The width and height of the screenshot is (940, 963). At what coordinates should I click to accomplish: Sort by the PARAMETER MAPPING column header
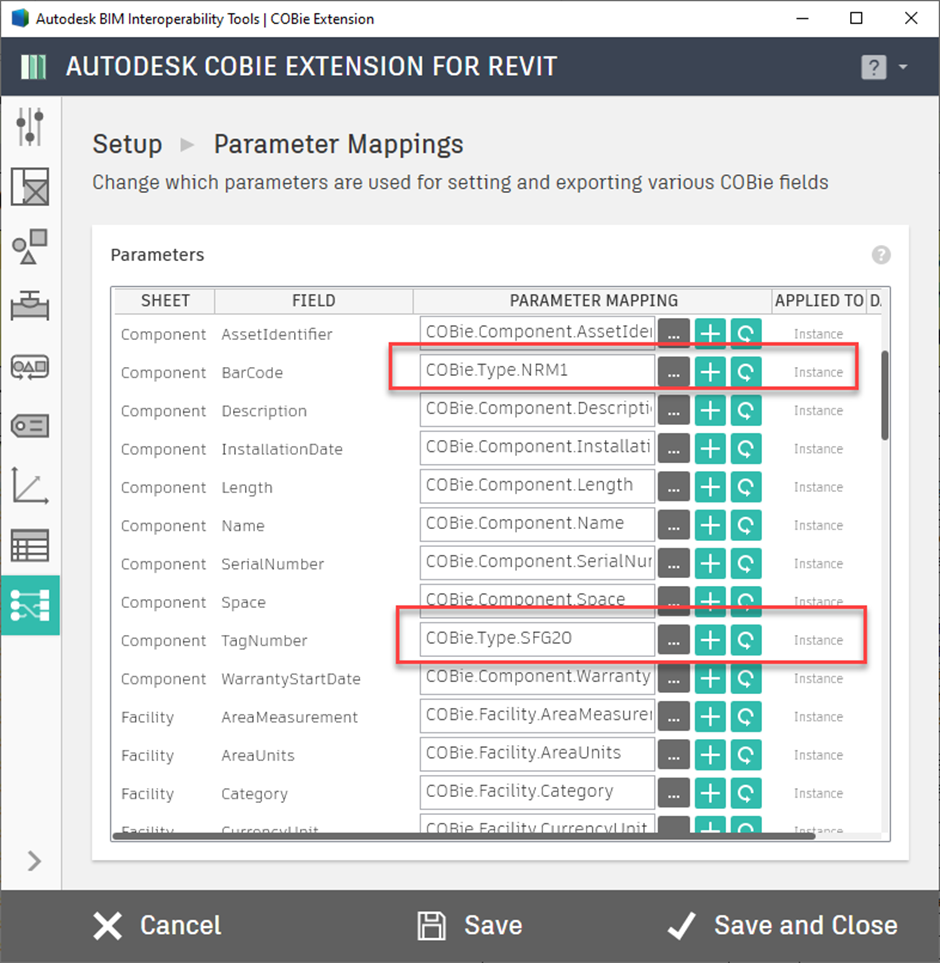[593, 300]
